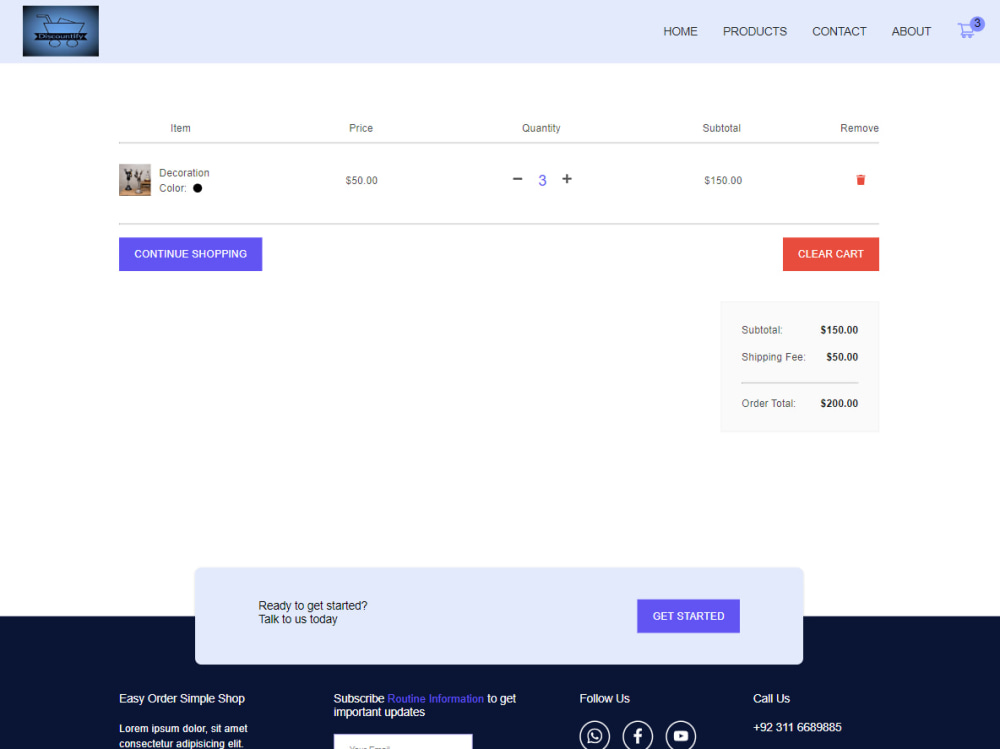Navigate to CONTACT

pyautogui.click(x=839, y=31)
